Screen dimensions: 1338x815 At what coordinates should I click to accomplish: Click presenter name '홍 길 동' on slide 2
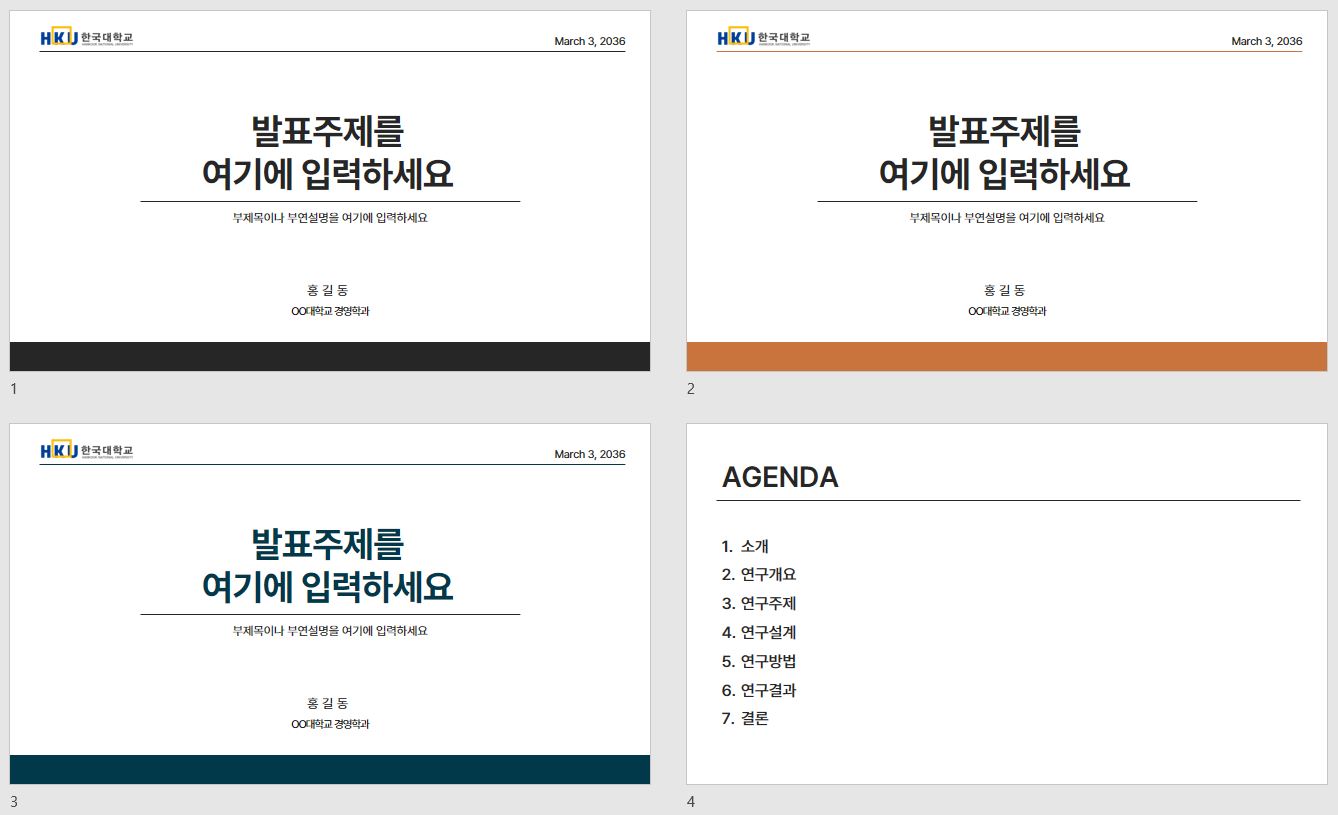pos(1005,290)
